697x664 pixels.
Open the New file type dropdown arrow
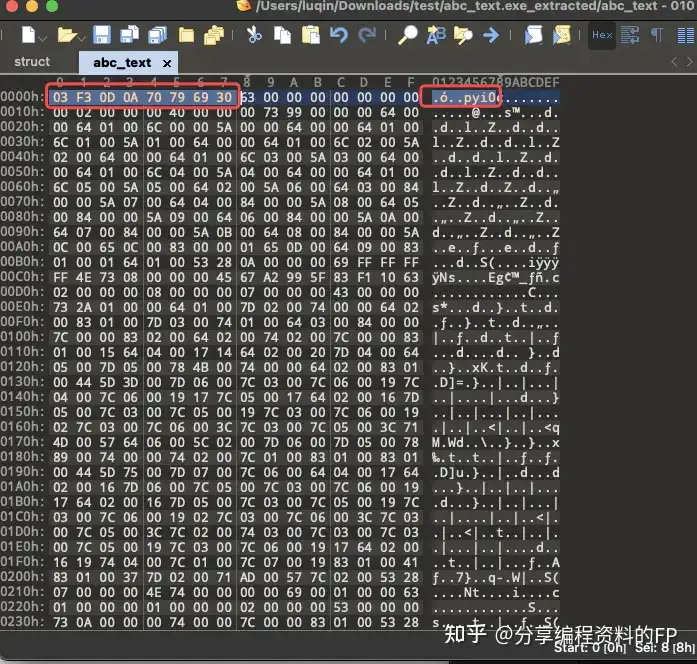point(43,39)
